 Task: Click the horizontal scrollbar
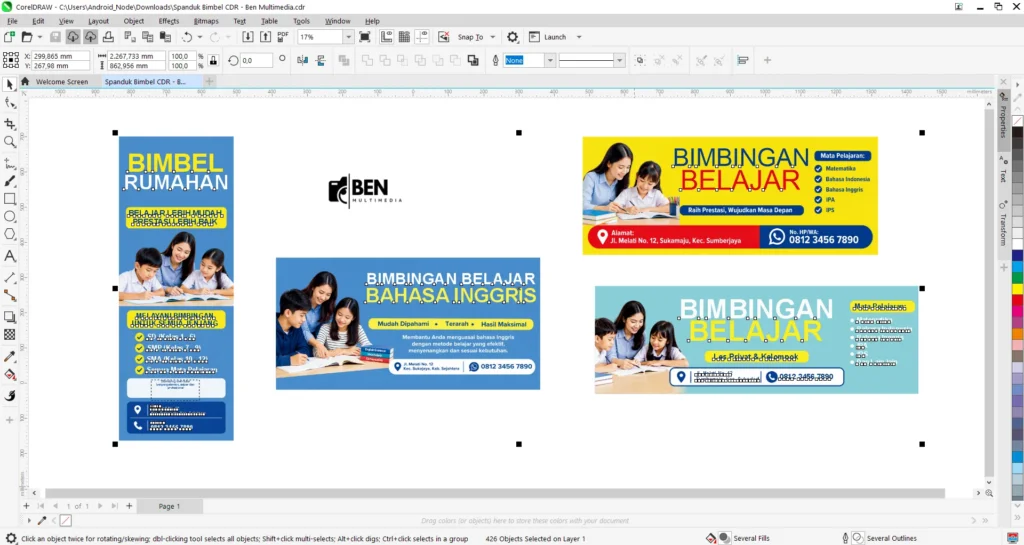(x=494, y=493)
